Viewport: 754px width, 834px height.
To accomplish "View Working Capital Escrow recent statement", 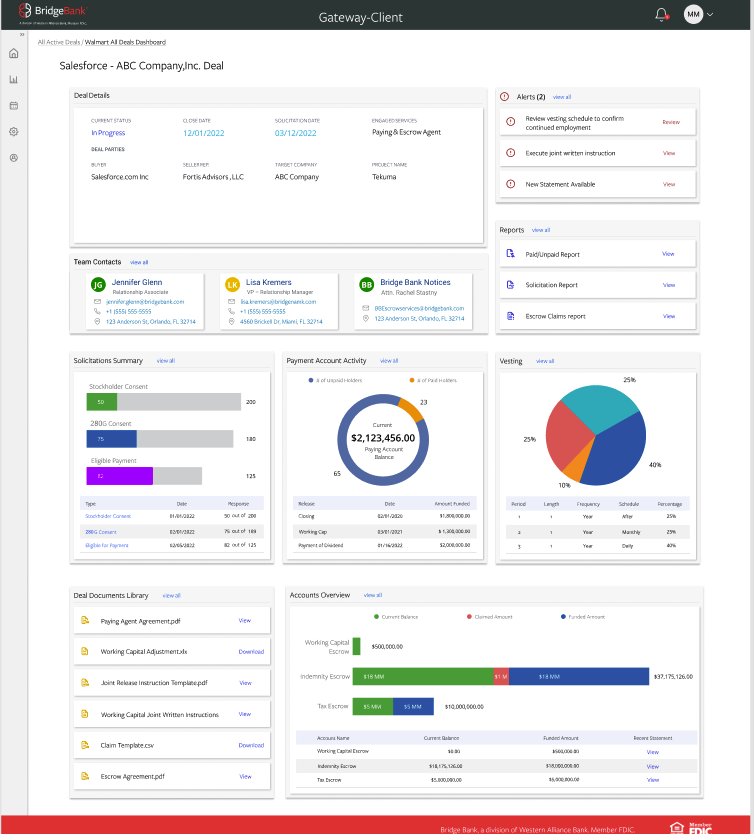I will click(x=652, y=752).
